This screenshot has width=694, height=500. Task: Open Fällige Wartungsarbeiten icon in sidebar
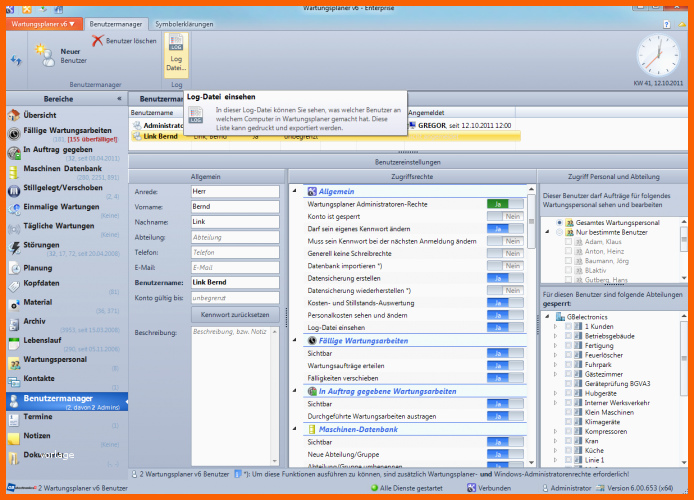click(x=14, y=133)
